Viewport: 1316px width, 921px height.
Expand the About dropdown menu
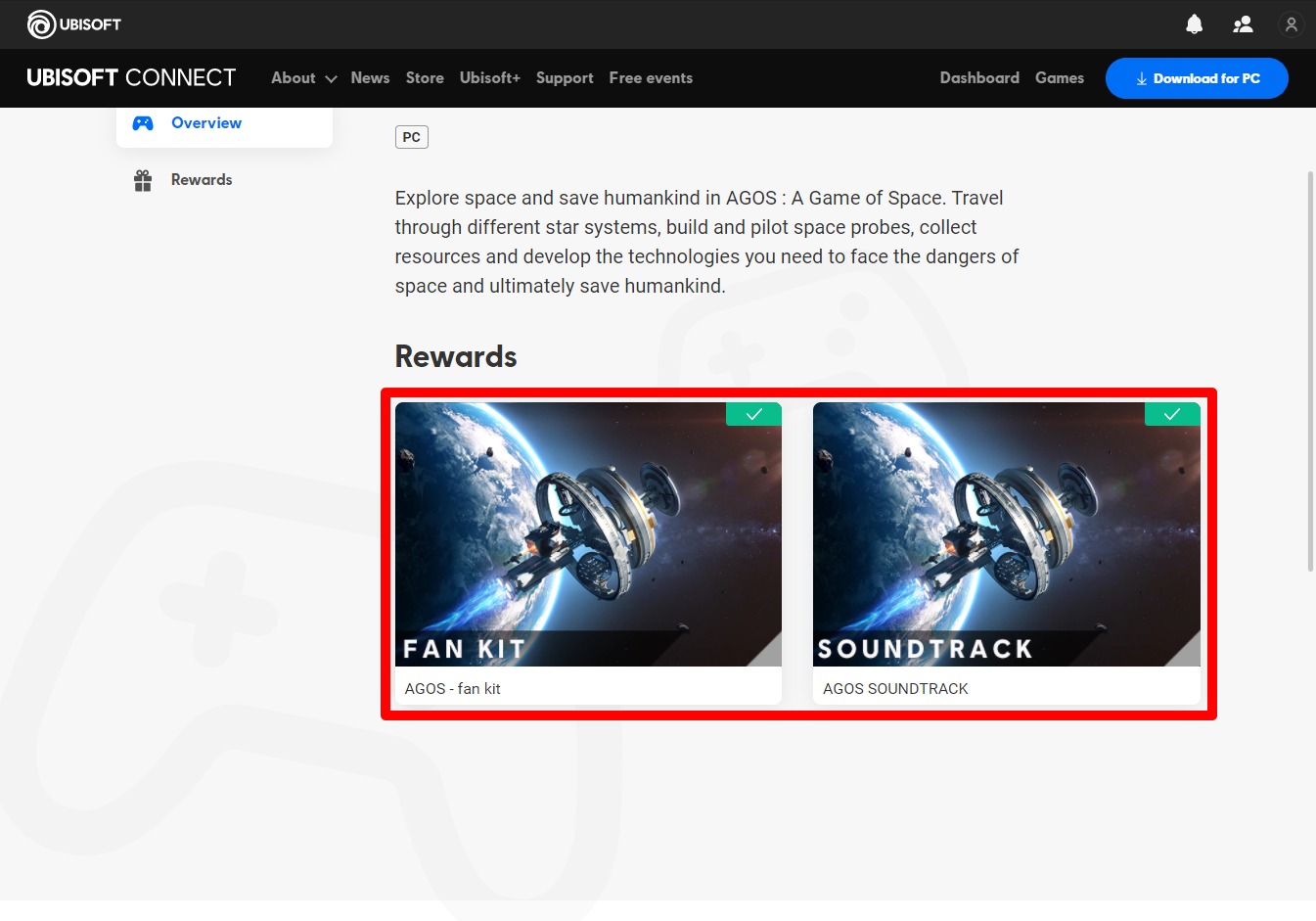click(x=303, y=78)
